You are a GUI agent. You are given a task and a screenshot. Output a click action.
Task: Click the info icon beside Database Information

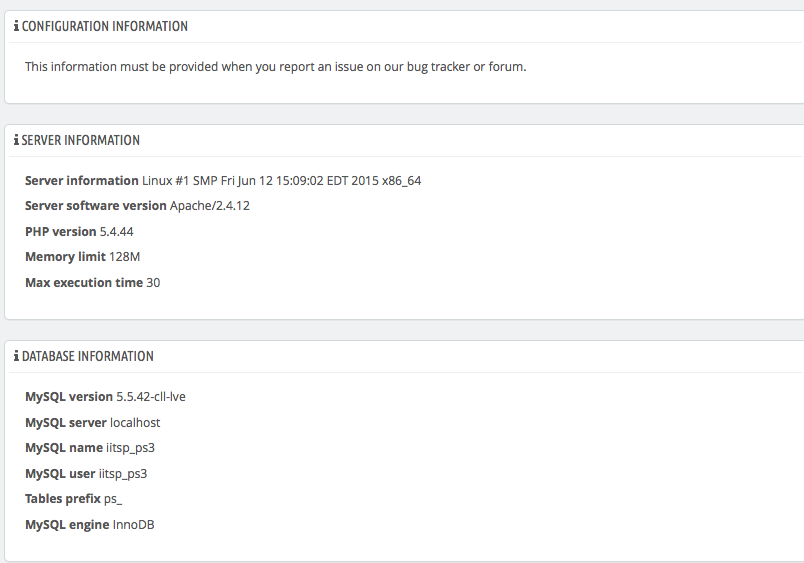point(16,356)
